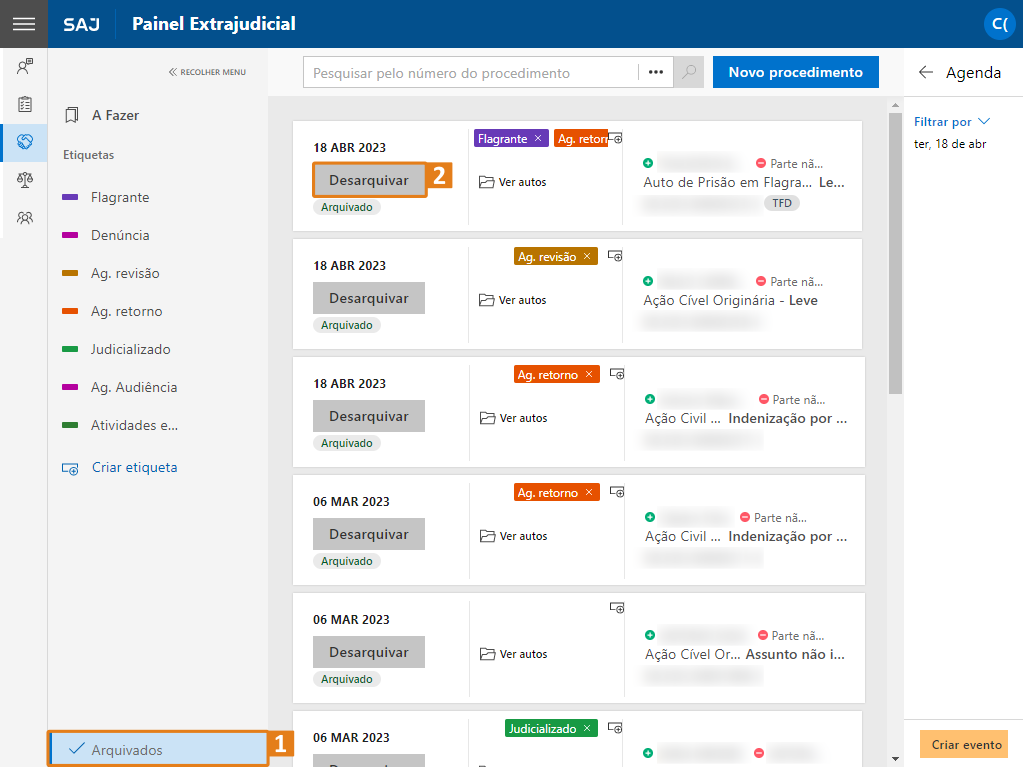Click the Criar evento button
This screenshot has height=767, width=1023.
tap(965, 744)
